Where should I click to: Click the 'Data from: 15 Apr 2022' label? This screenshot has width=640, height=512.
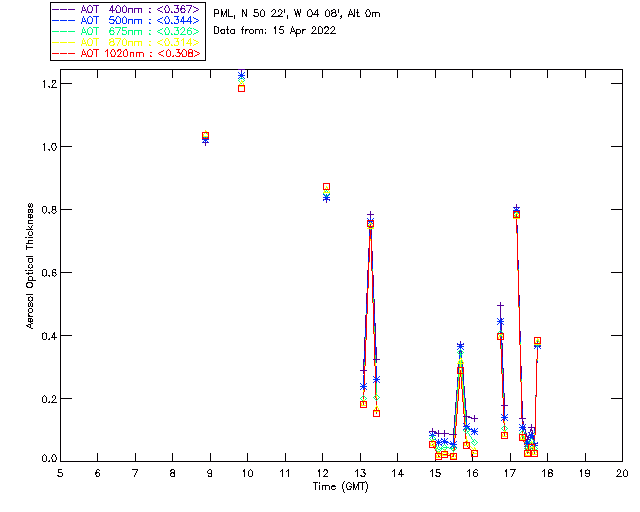tap(275, 31)
